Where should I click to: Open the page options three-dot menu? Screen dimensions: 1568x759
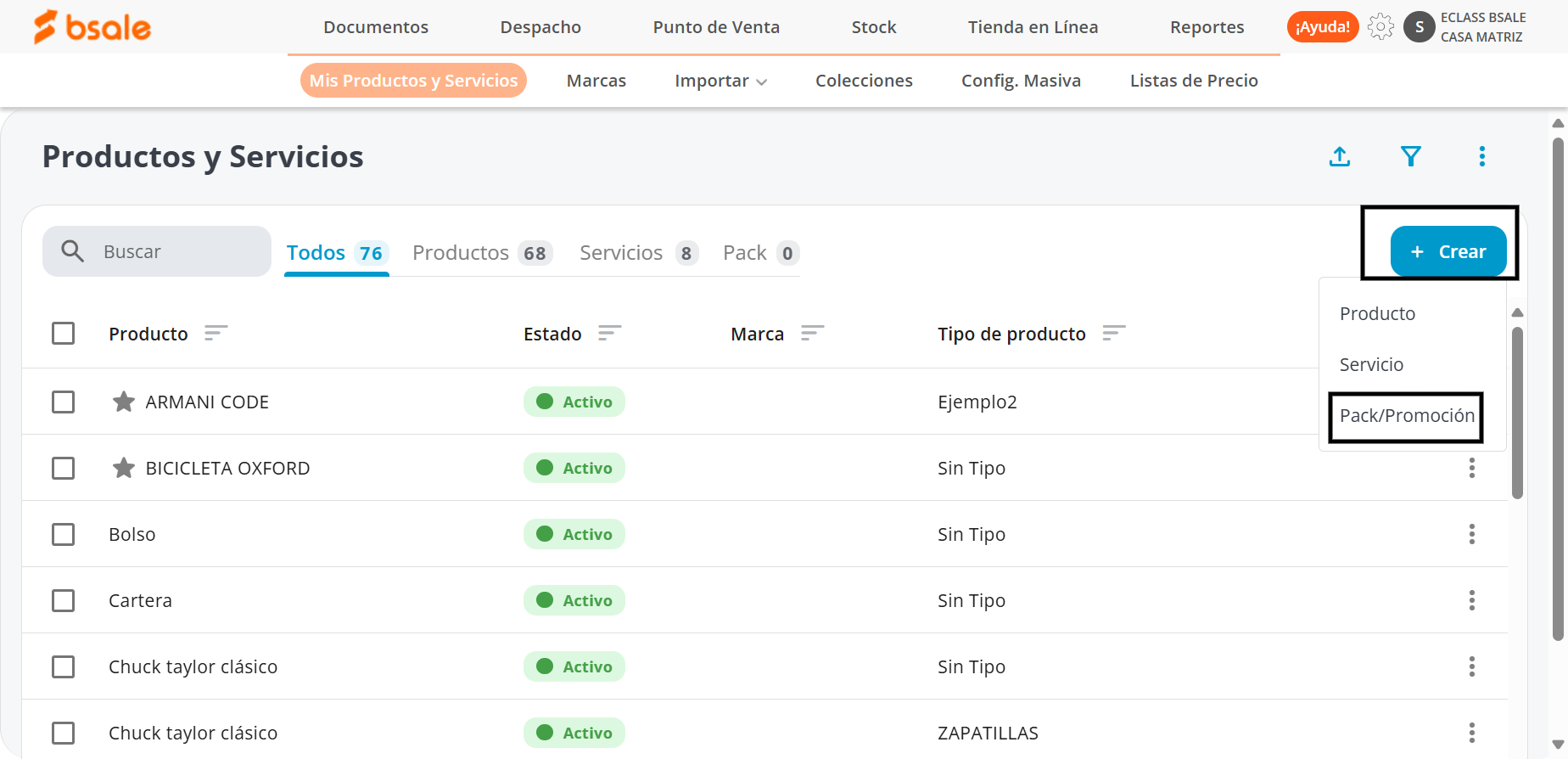click(x=1482, y=156)
